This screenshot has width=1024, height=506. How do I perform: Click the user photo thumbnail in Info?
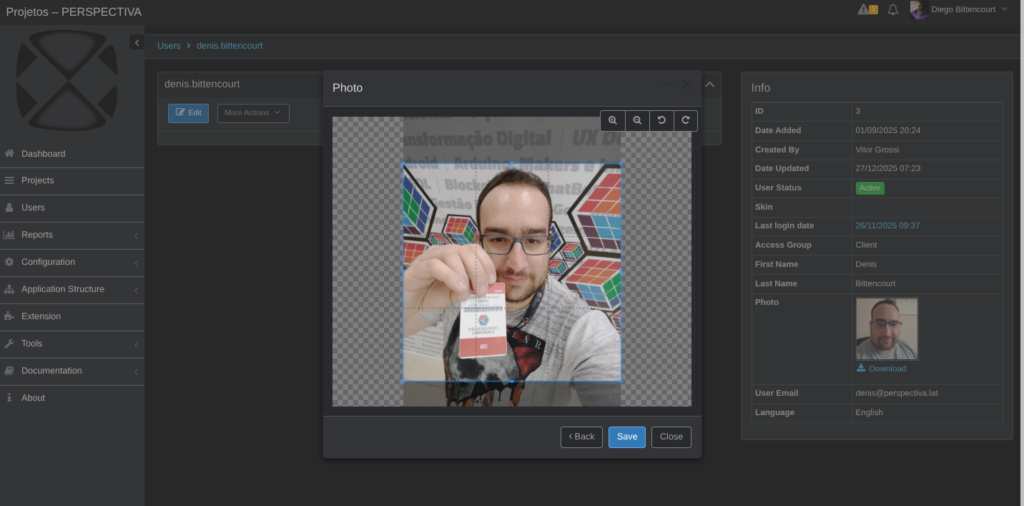tap(886, 329)
